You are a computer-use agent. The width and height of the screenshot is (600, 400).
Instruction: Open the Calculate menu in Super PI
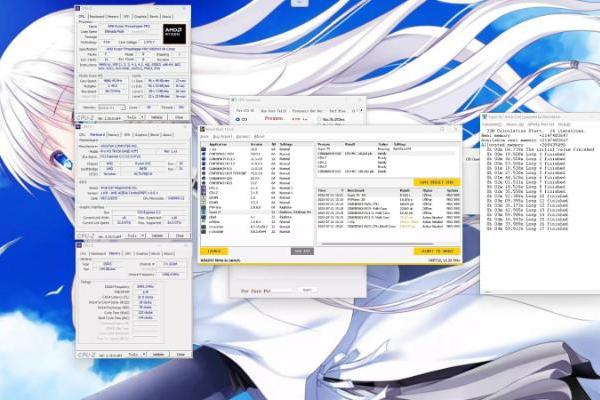point(492,125)
